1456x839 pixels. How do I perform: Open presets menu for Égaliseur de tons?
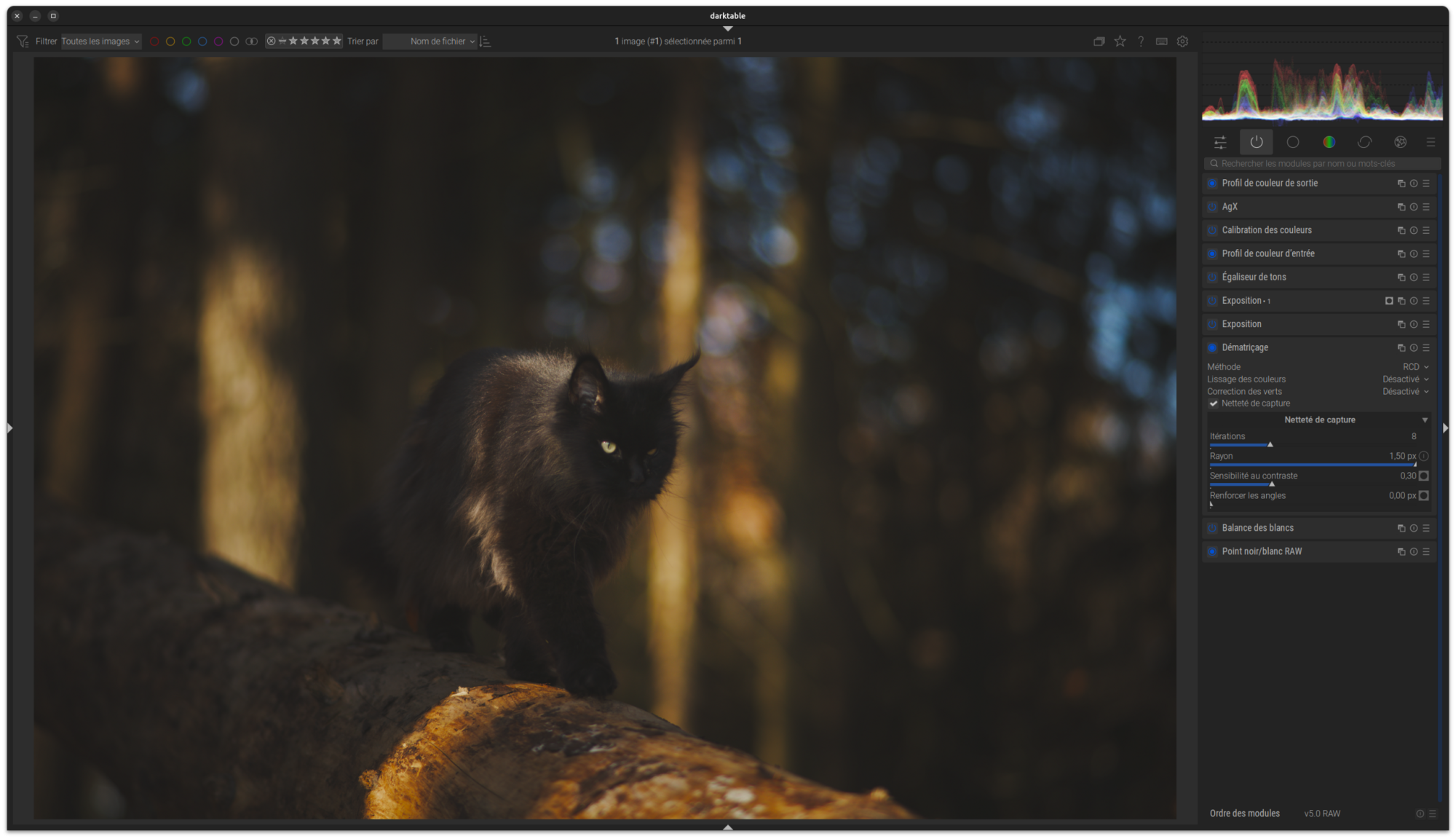click(1426, 277)
